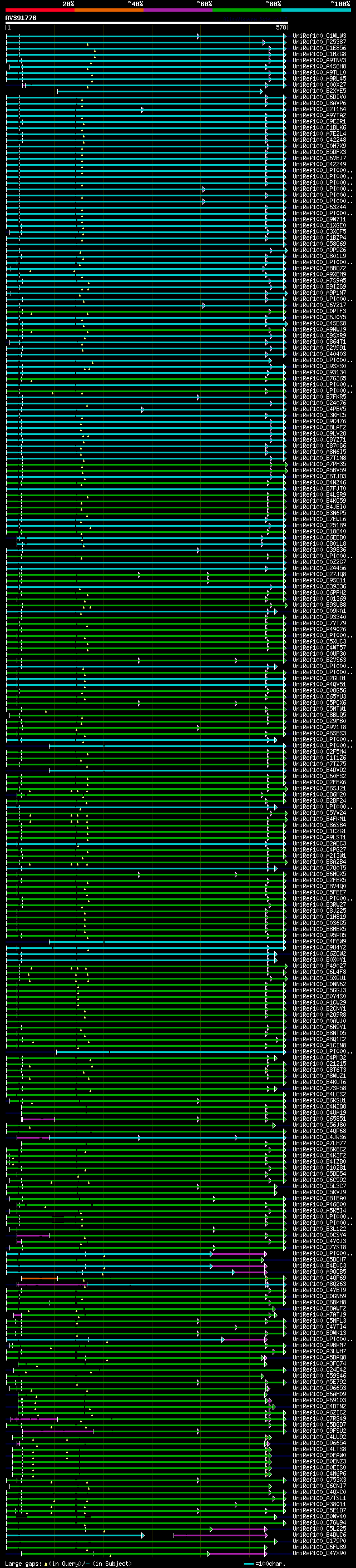Click the mid-row arrowhead on the Q2I164 alignment
The image size is (356, 1568).
click(x=143, y=110)
